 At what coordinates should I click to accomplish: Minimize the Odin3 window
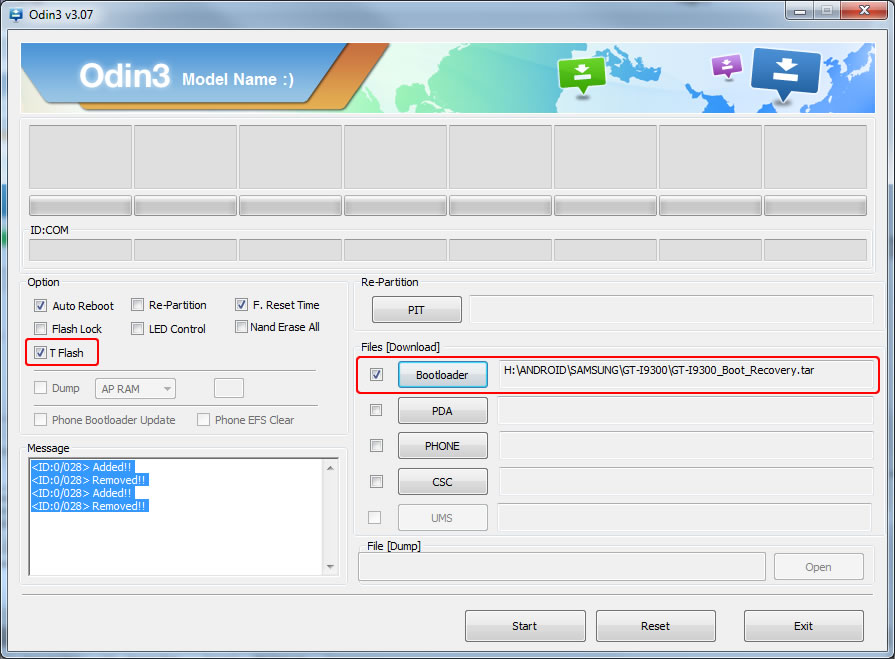800,10
